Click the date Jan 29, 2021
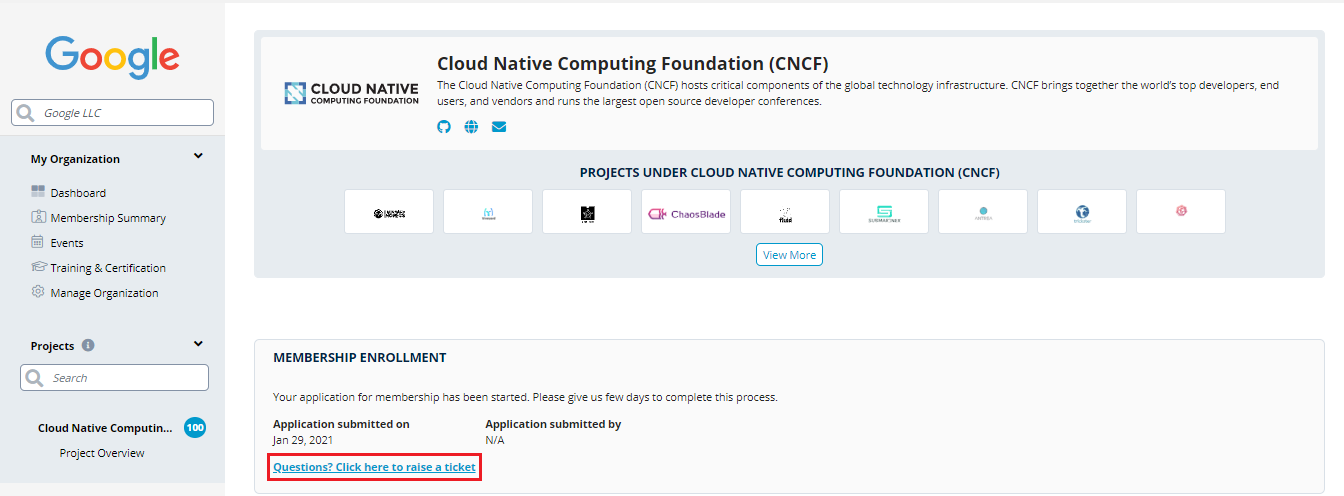The width and height of the screenshot is (1344, 496). 303,440
